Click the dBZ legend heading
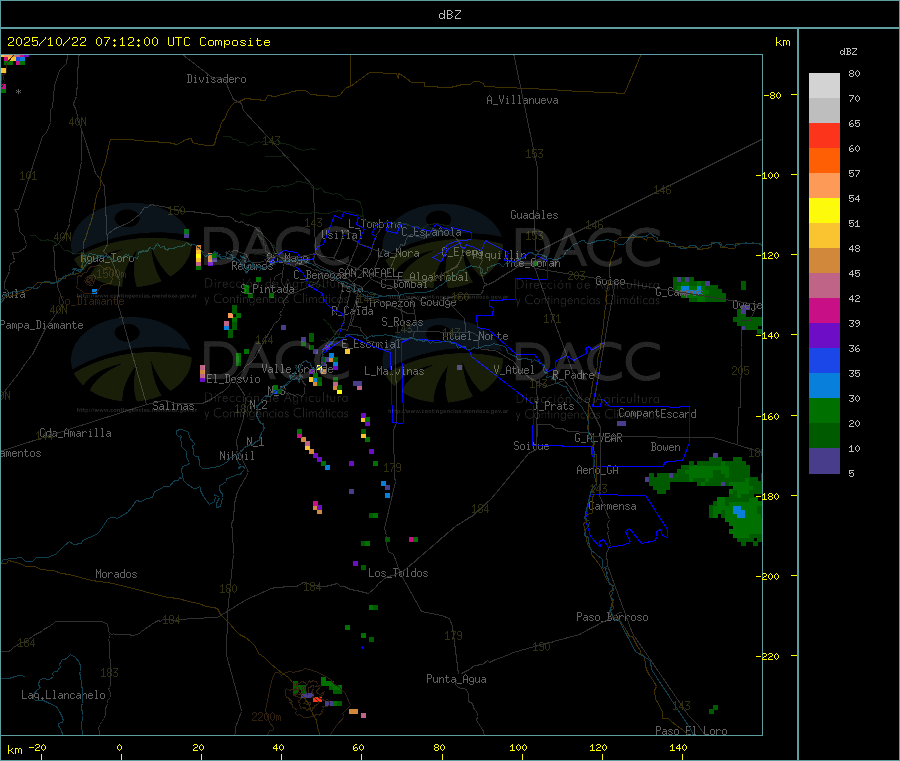 point(848,52)
